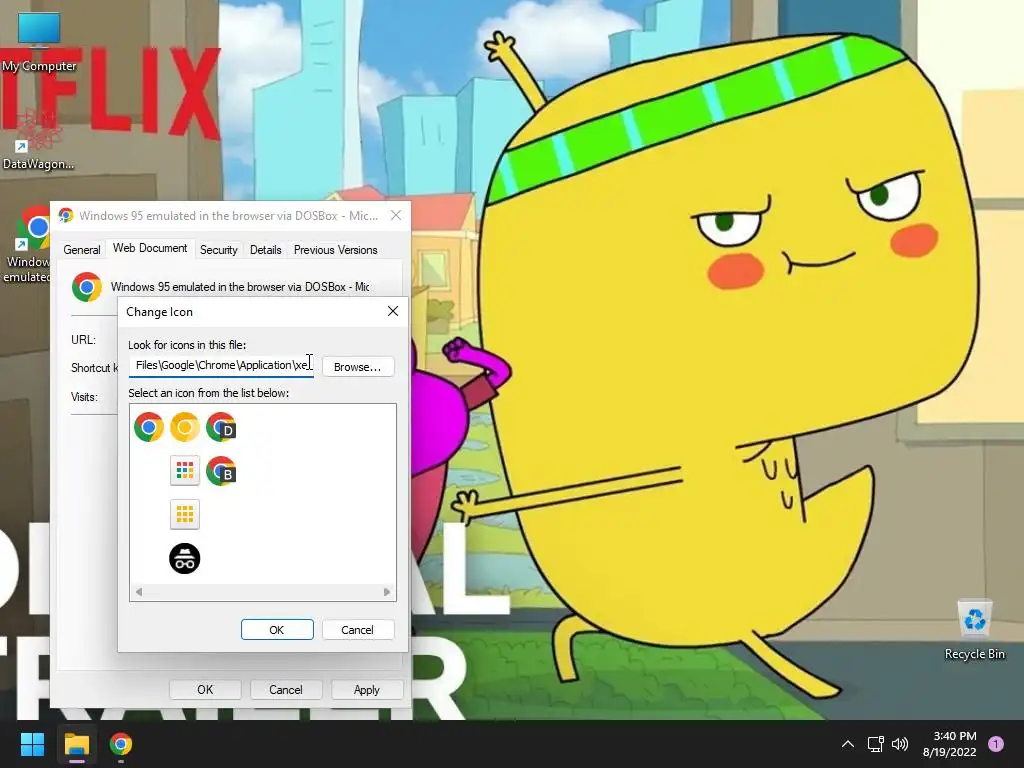
Task: Open the Windows Start menu
Action: (32, 744)
